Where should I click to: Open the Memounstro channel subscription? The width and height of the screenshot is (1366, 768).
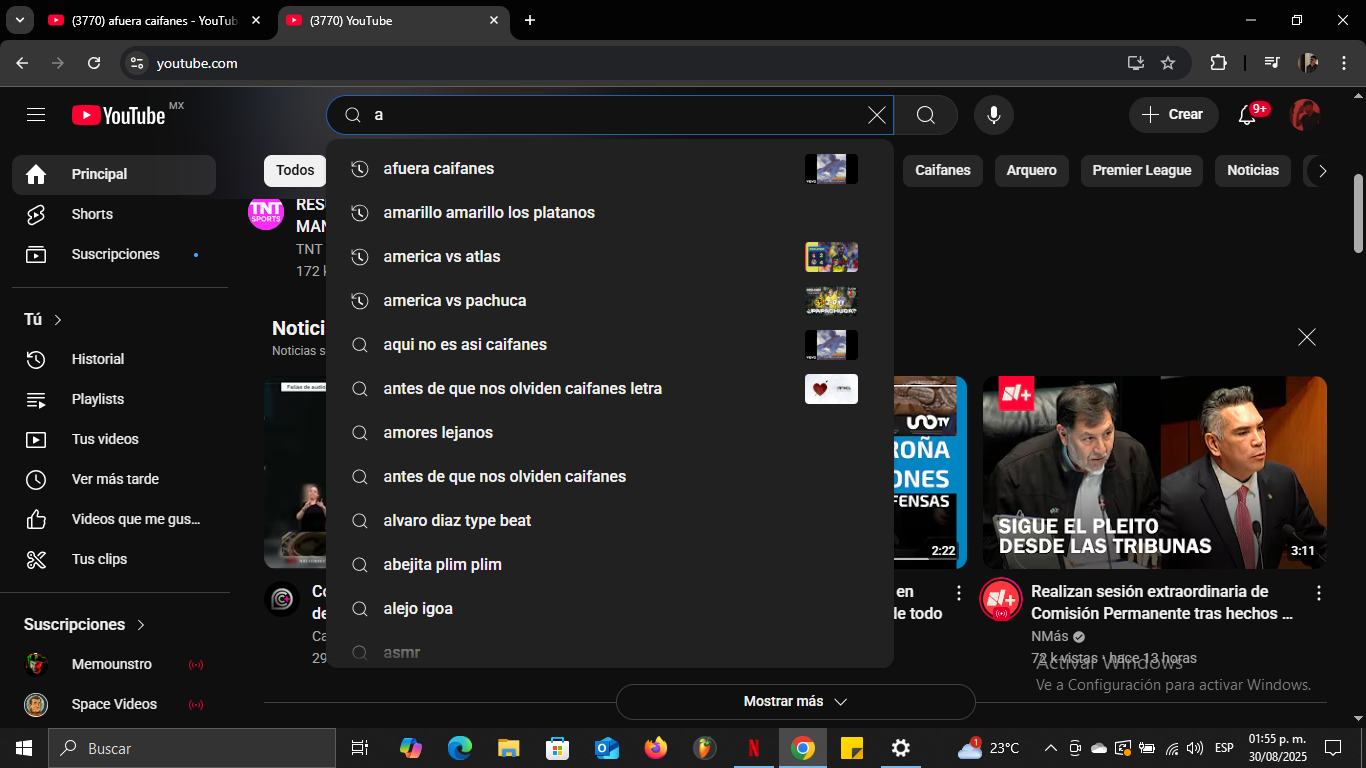[111, 664]
